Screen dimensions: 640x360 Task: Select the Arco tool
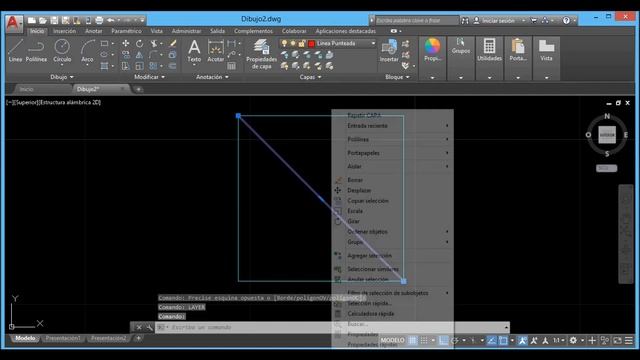click(x=87, y=51)
